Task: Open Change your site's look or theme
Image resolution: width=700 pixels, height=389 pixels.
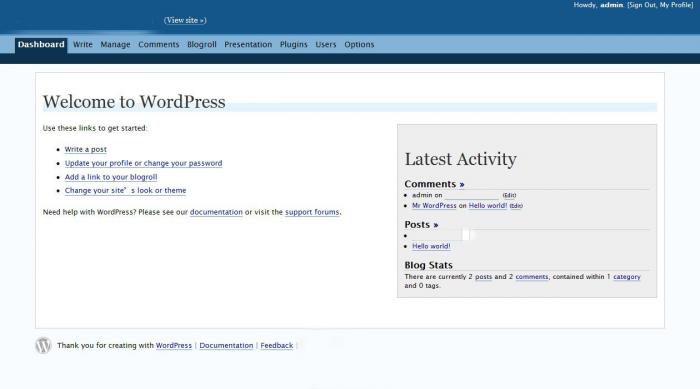Action: tap(125, 190)
